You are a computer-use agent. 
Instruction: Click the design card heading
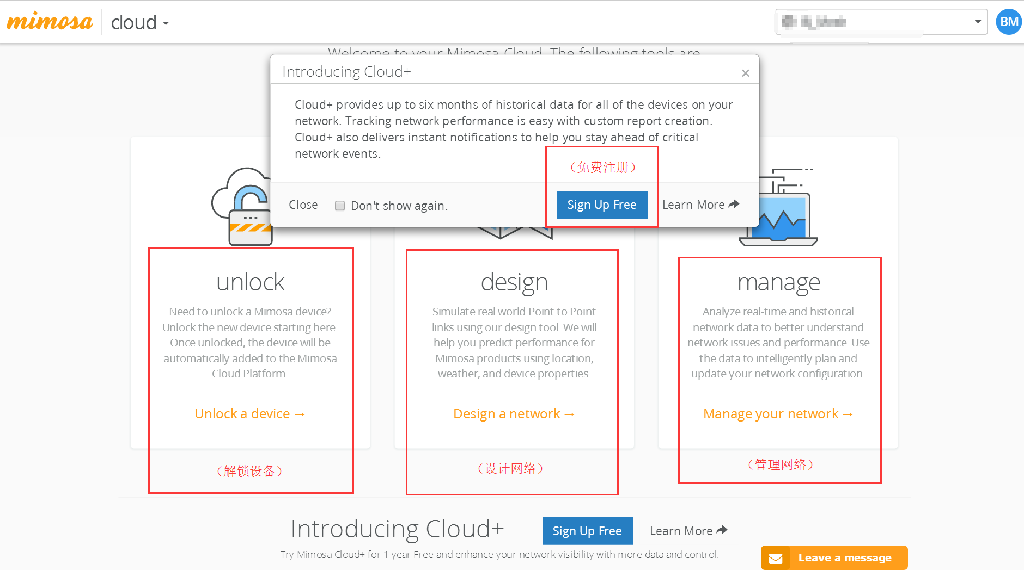(515, 282)
